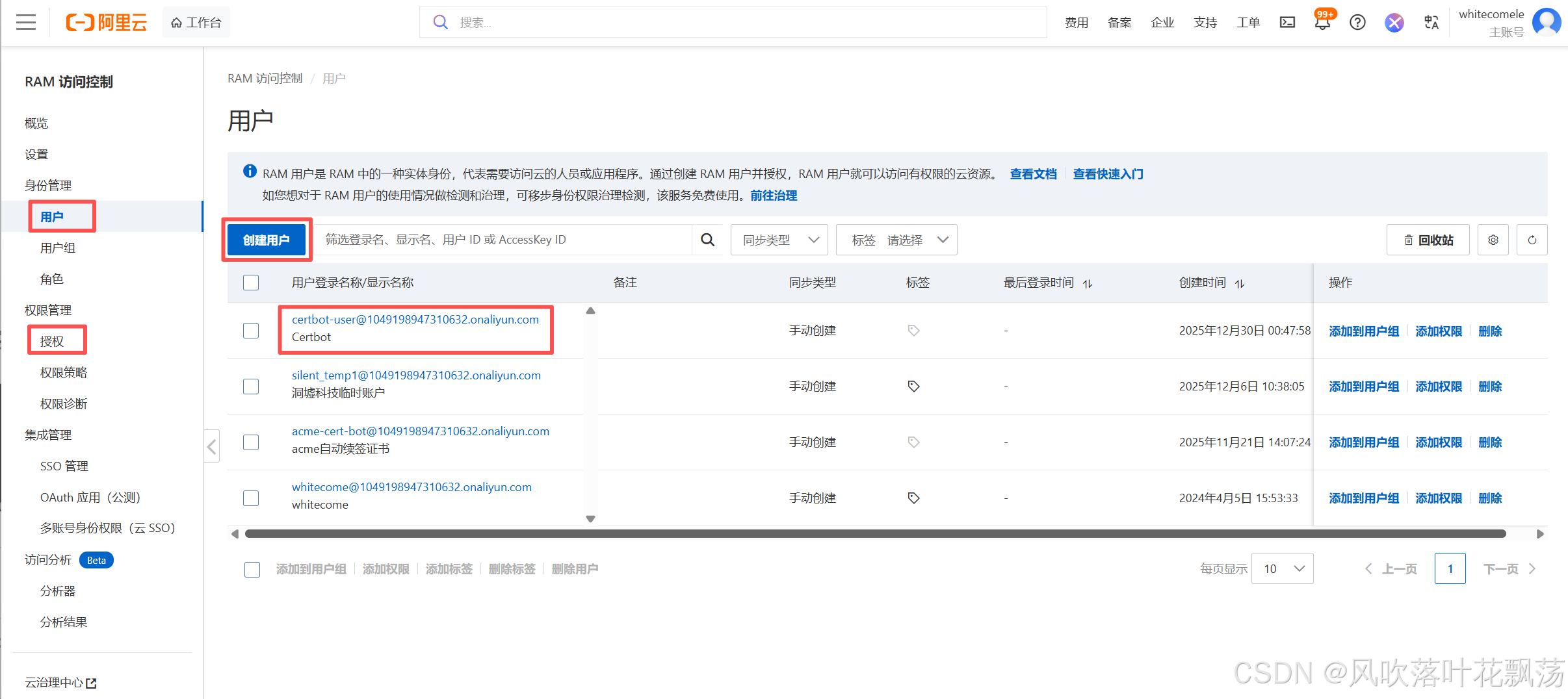Check the whitecome row checkbox
The width and height of the screenshot is (1568, 699).
point(251,498)
